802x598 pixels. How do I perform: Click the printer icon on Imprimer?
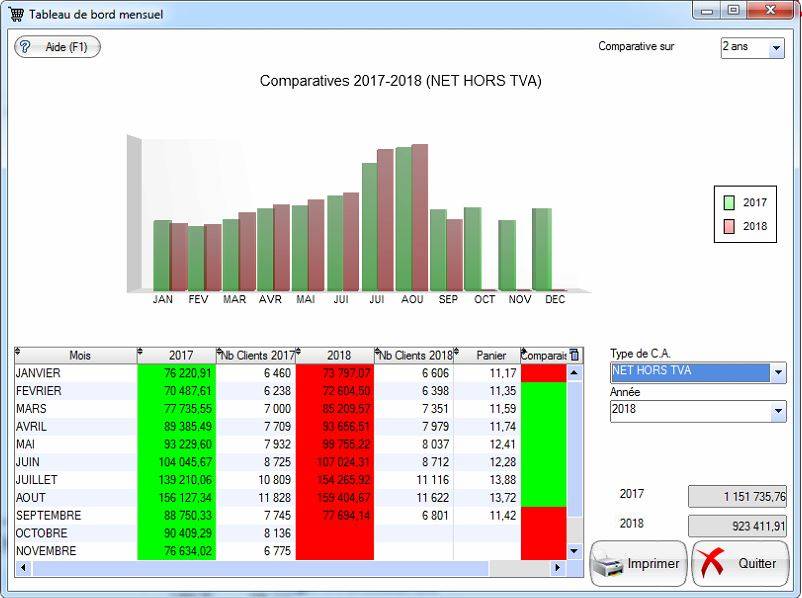609,564
